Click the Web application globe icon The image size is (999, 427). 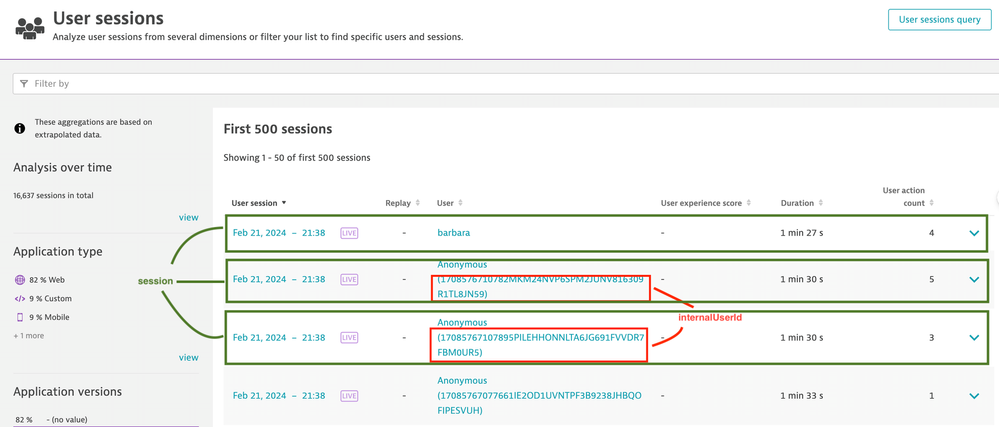19,281
